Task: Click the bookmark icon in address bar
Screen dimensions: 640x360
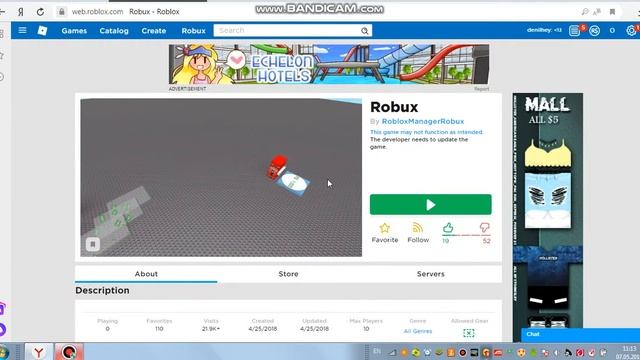Action: 612,12
